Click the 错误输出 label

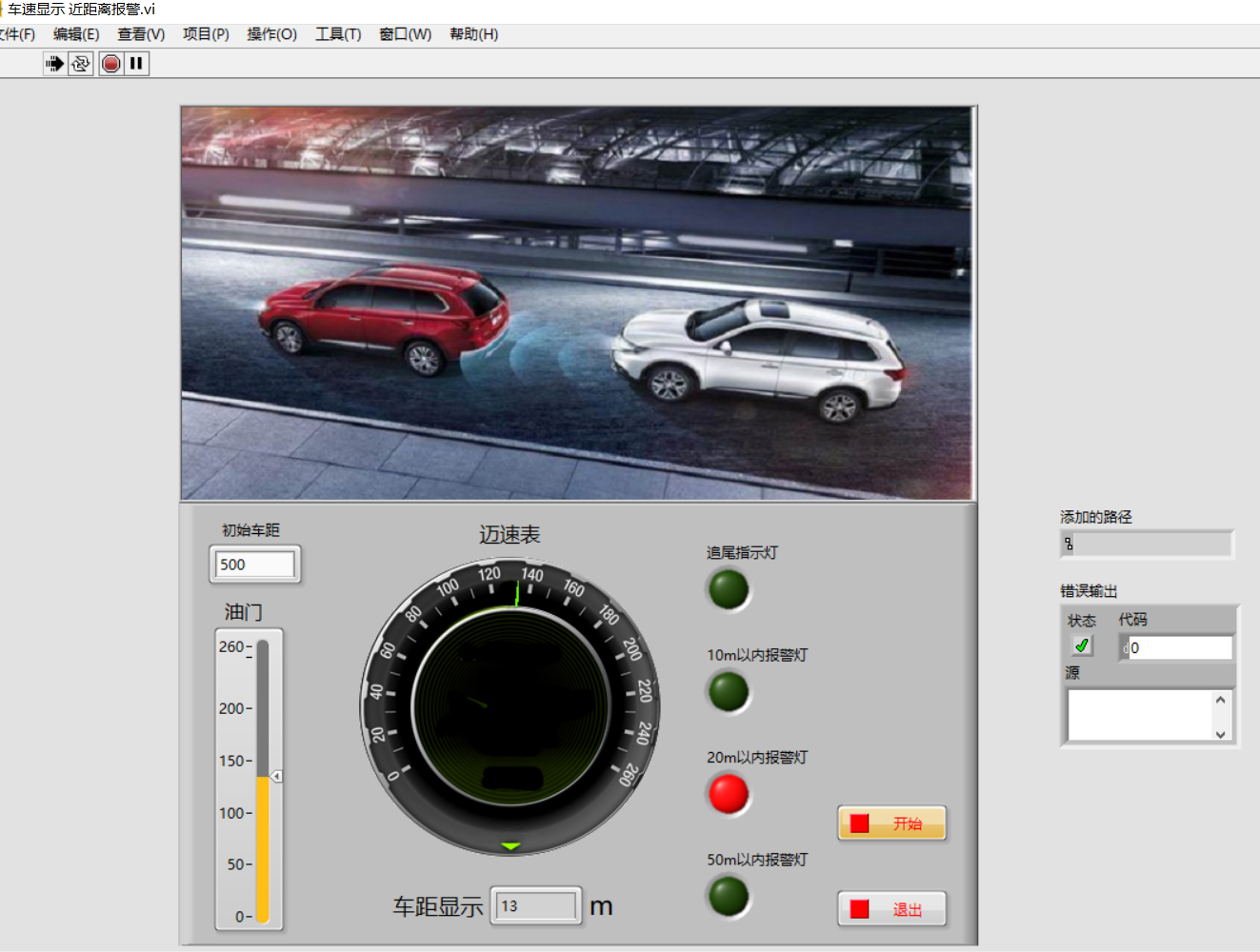pyautogui.click(x=1089, y=591)
